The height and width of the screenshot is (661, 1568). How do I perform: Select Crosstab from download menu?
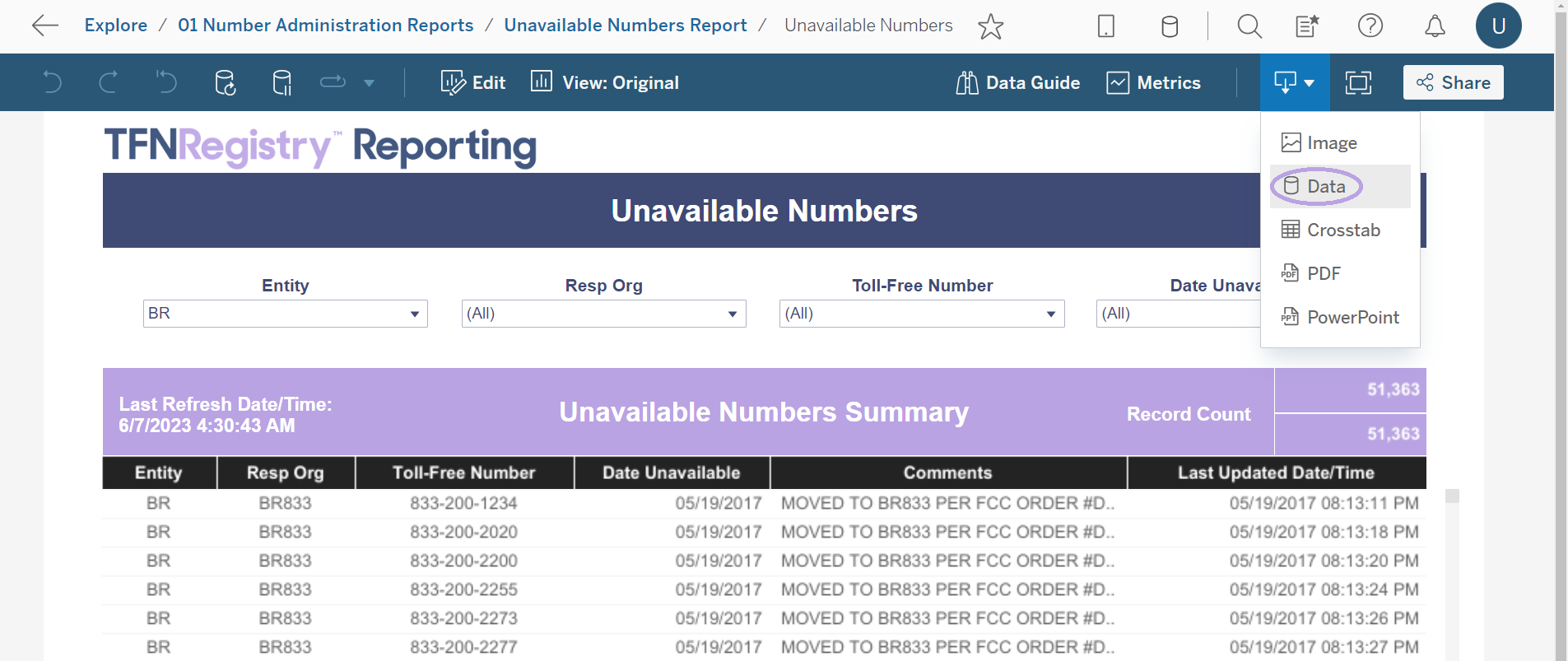(x=1340, y=230)
